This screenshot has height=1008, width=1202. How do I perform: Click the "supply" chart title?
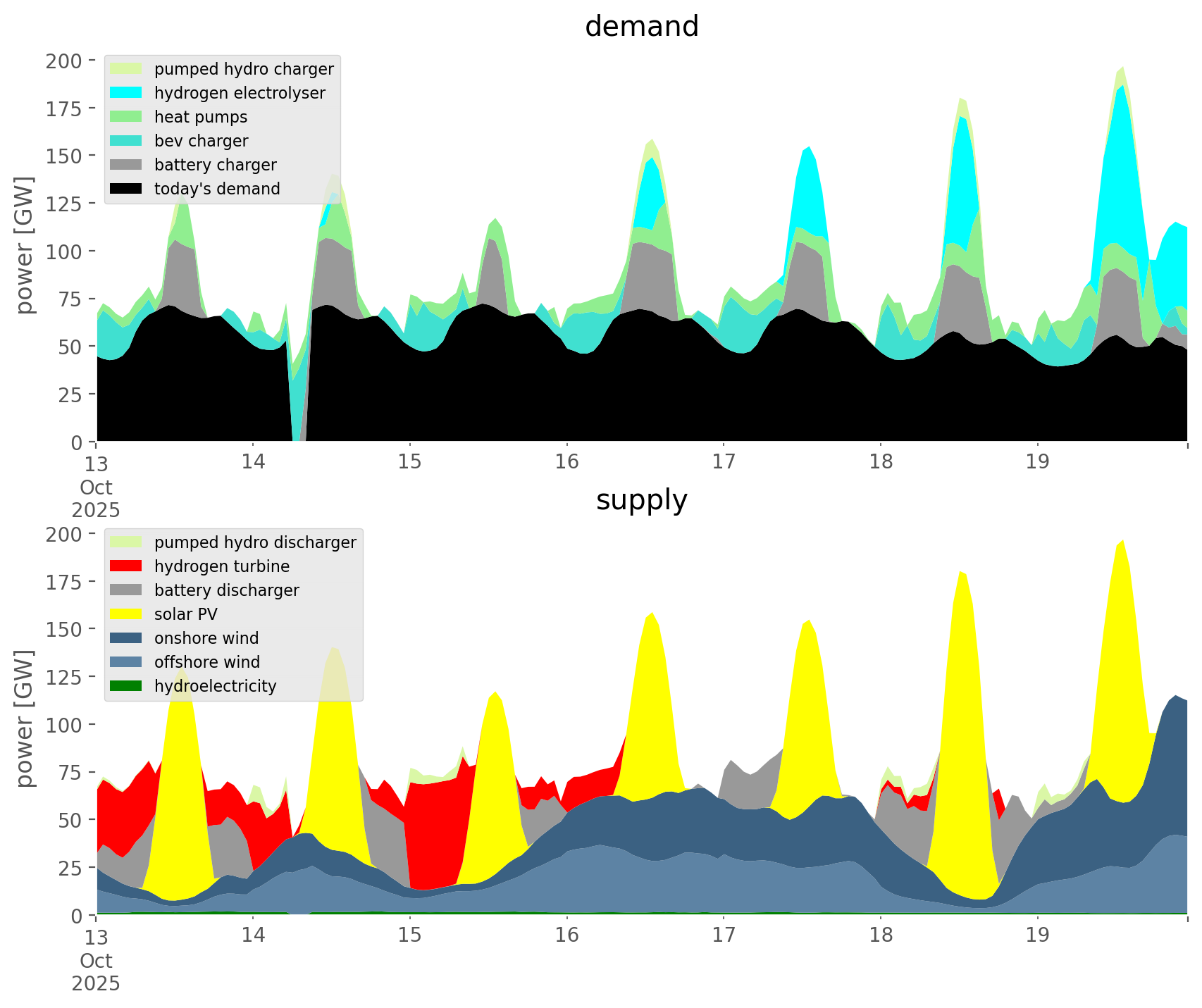click(641, 500)
